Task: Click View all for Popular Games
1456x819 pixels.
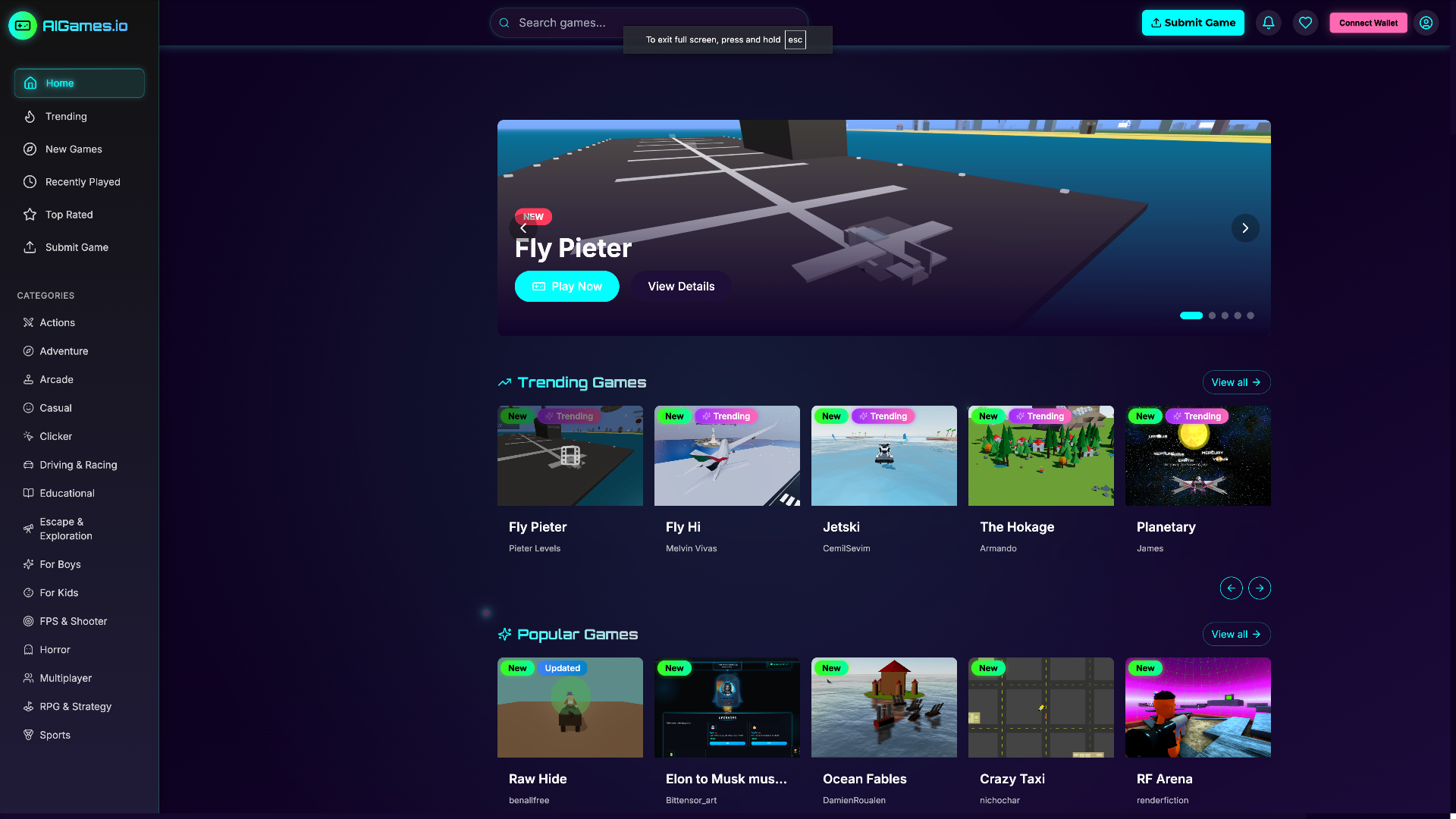Action: tap(1236, 634)
